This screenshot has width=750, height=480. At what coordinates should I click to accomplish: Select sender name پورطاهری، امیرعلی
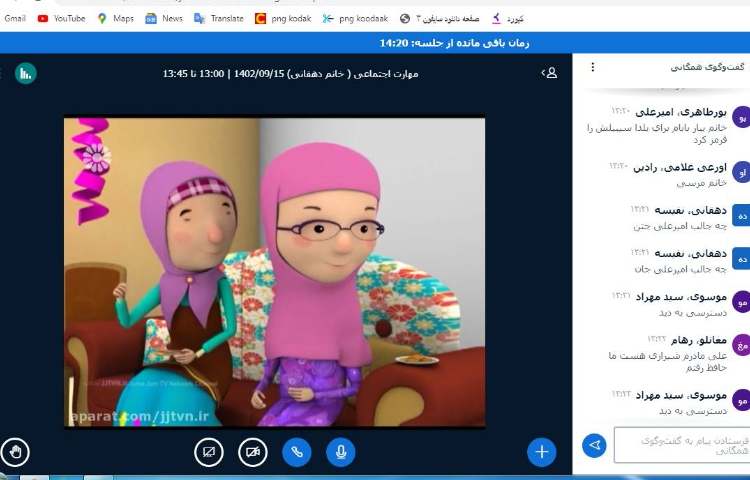[681, 112]
